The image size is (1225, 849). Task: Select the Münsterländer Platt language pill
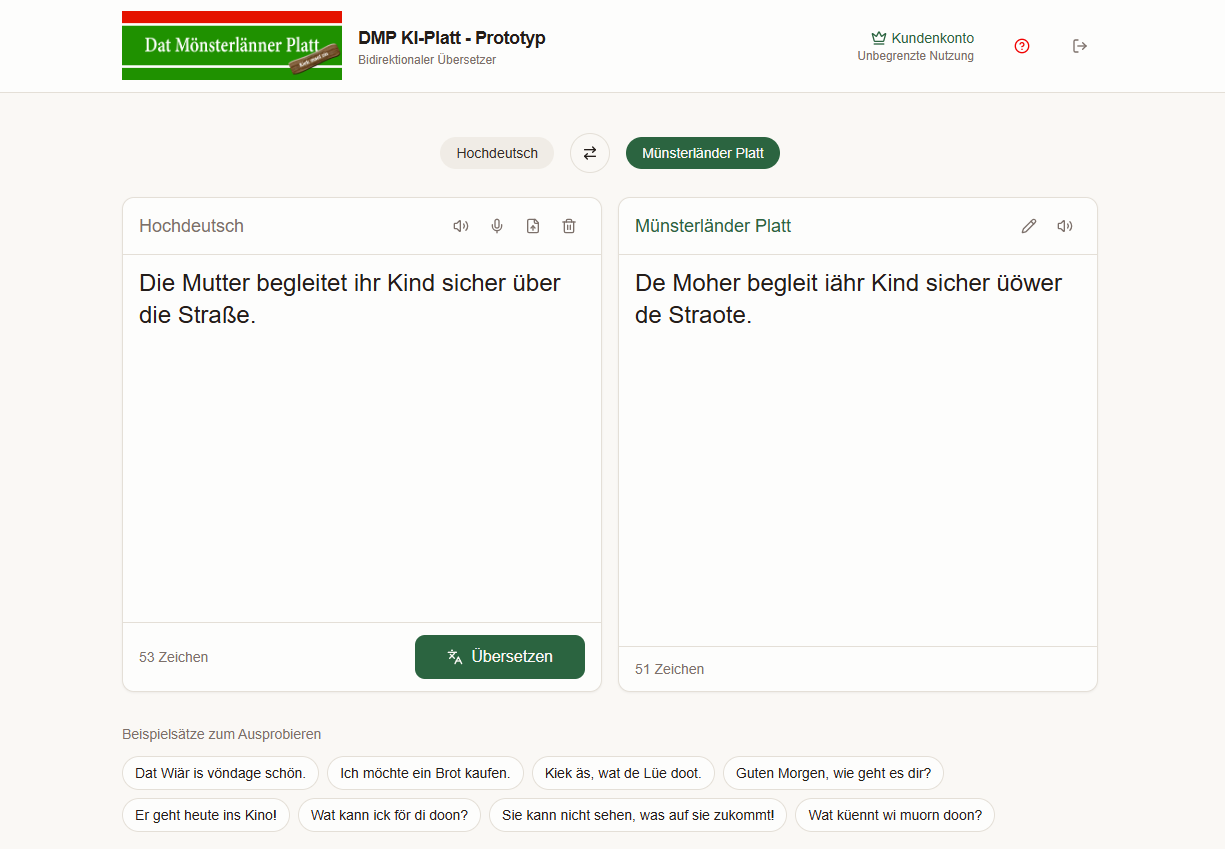tap(703, 153)
